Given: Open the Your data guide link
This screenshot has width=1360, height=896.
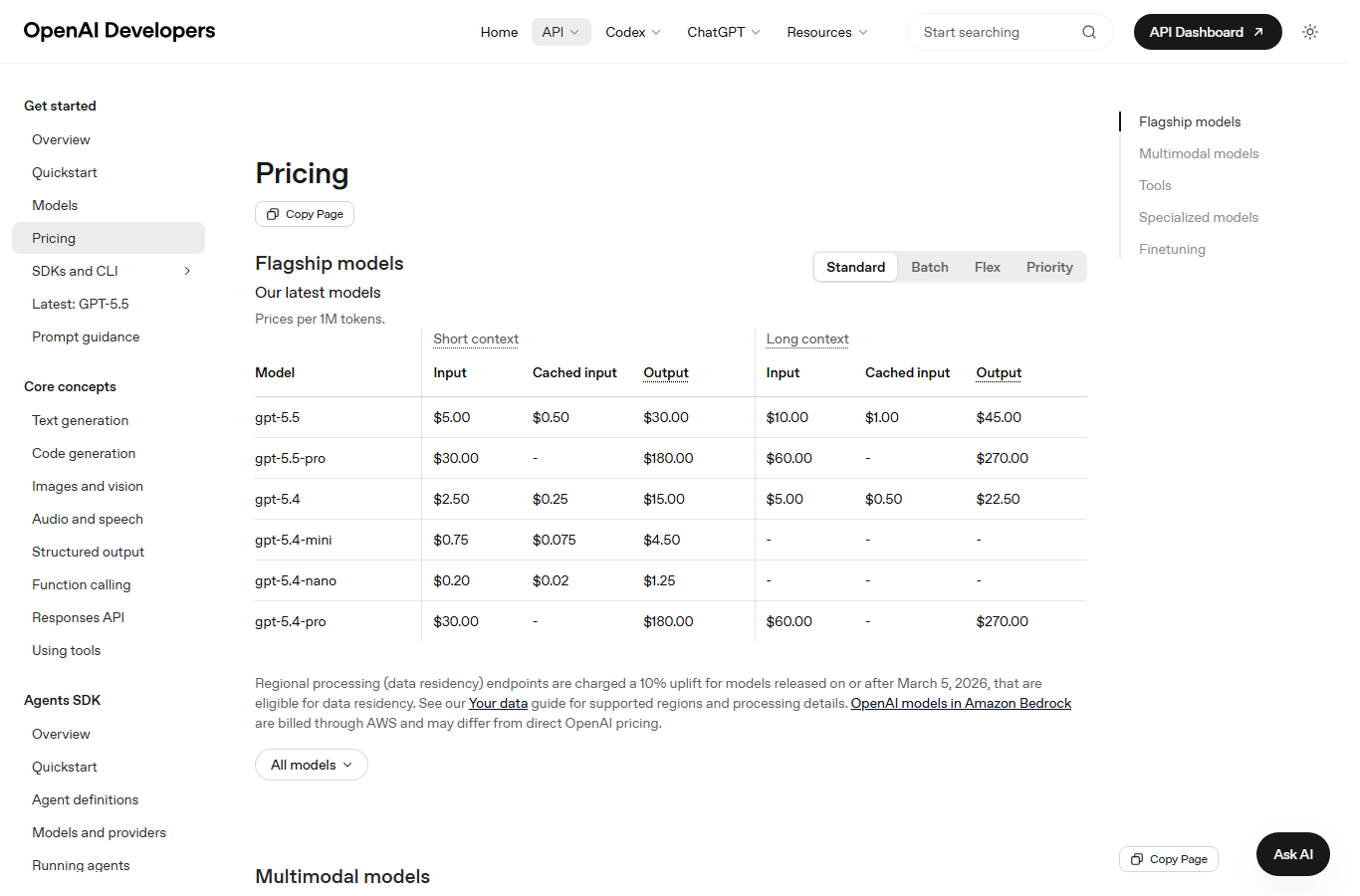Looking at the screenshot, I should 498,703.
